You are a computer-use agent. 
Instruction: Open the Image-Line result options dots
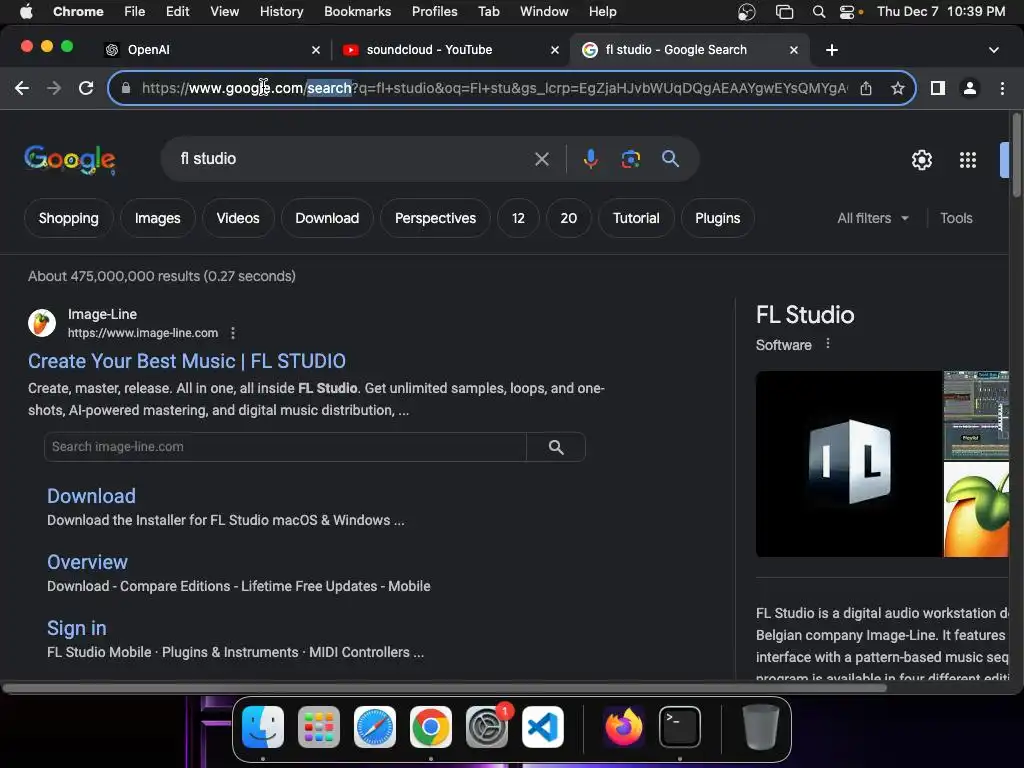pyautogui.click(x=233, y=333)
